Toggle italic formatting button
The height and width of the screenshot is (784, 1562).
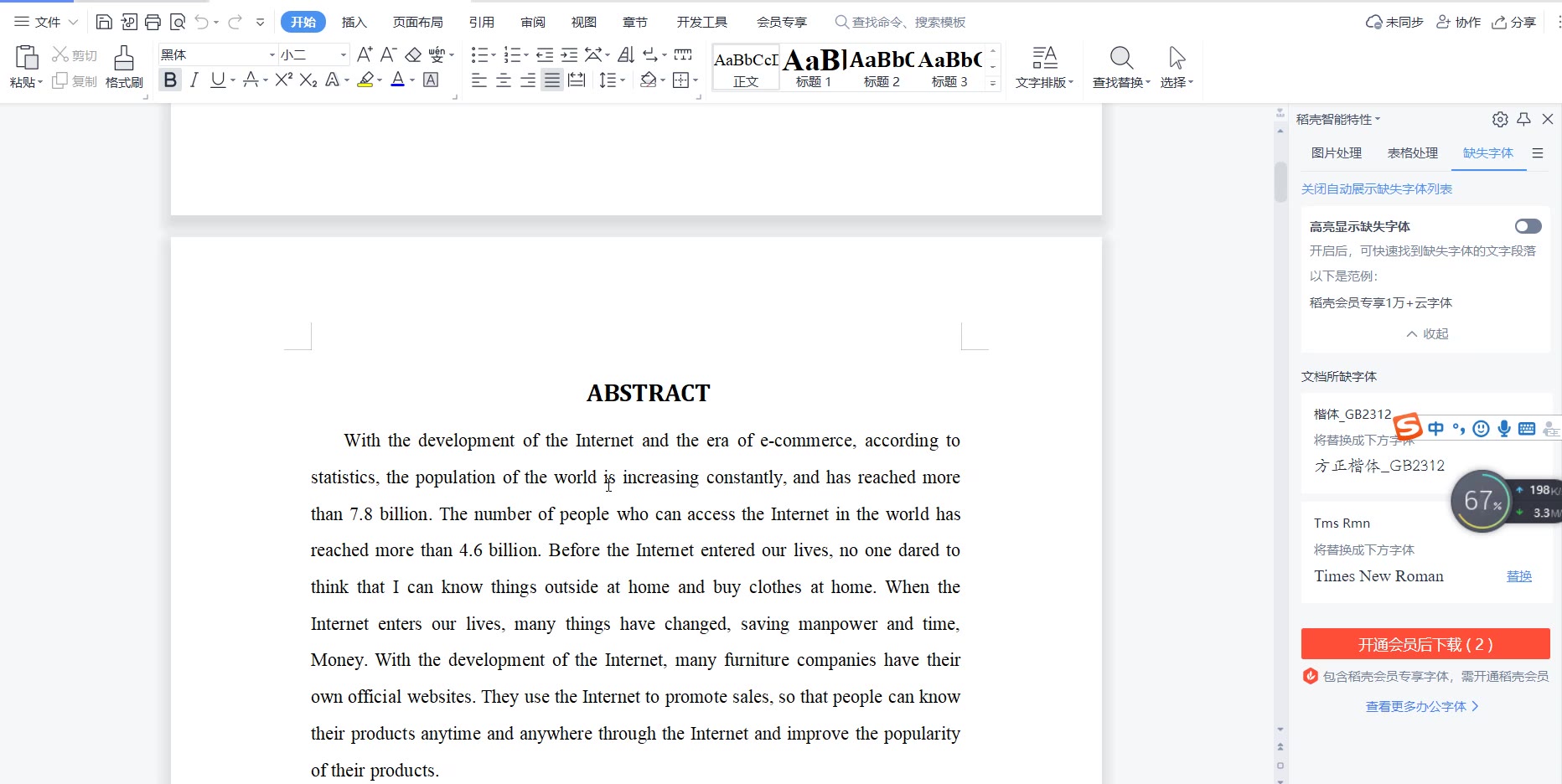coord(194,80)
